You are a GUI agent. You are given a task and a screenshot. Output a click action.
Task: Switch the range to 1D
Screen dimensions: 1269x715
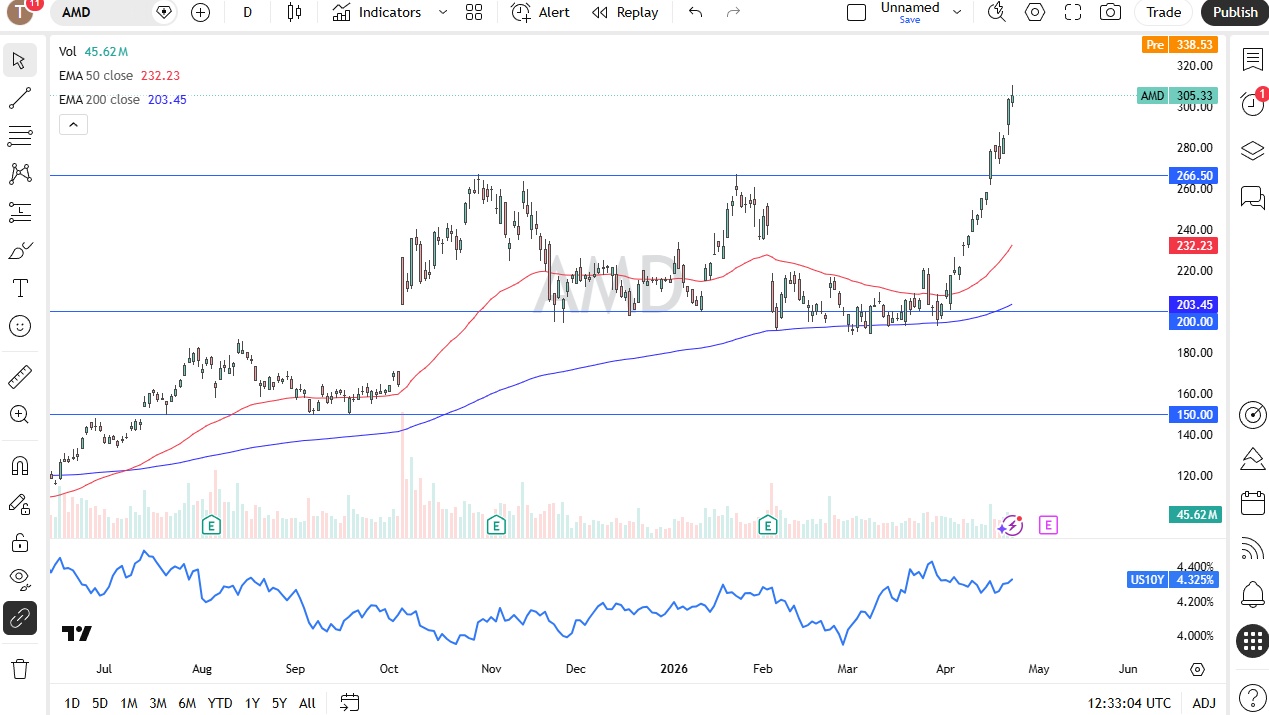click(72, 703)
